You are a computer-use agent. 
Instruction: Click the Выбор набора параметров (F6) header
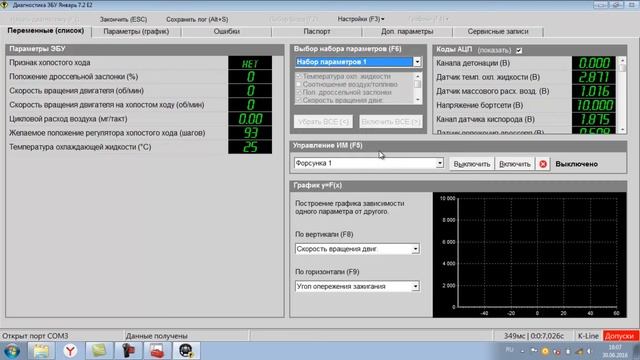tap(358, 49)
